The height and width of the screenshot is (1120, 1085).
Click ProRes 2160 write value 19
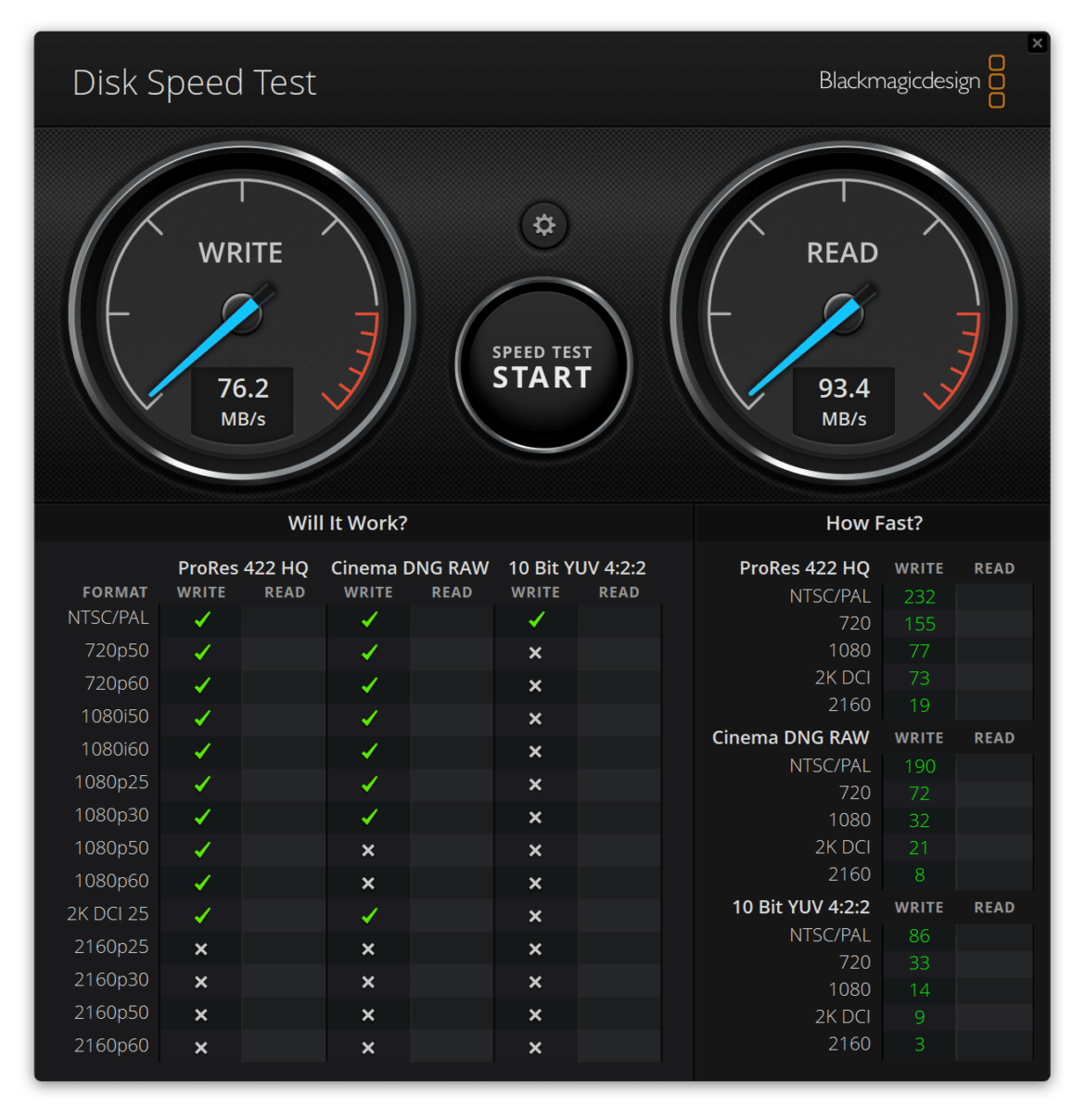coord(919,706)
